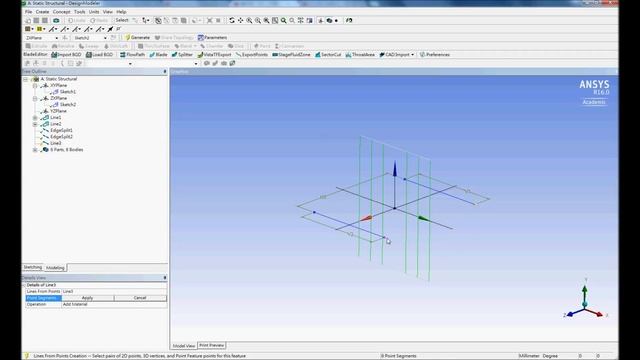Image resolution: width=640 pixels, height=360 pixels.
Task: Select YZPlane in the tree outline
Action: [x=58, y=111]
